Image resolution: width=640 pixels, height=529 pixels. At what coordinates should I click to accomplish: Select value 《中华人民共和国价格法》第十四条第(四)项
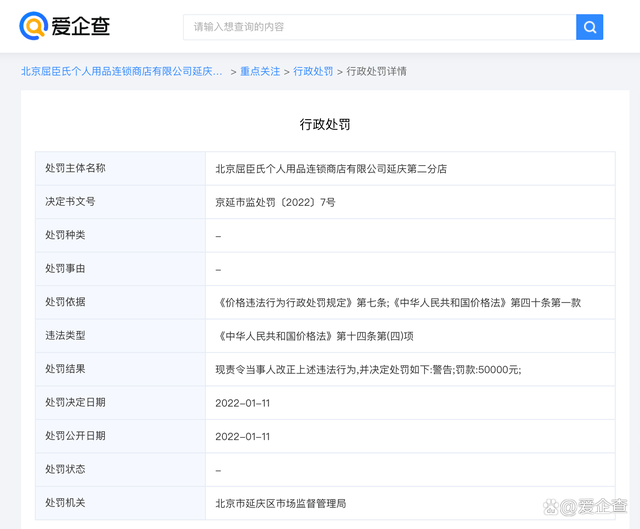pyautogui.click(x=315, y=336)
